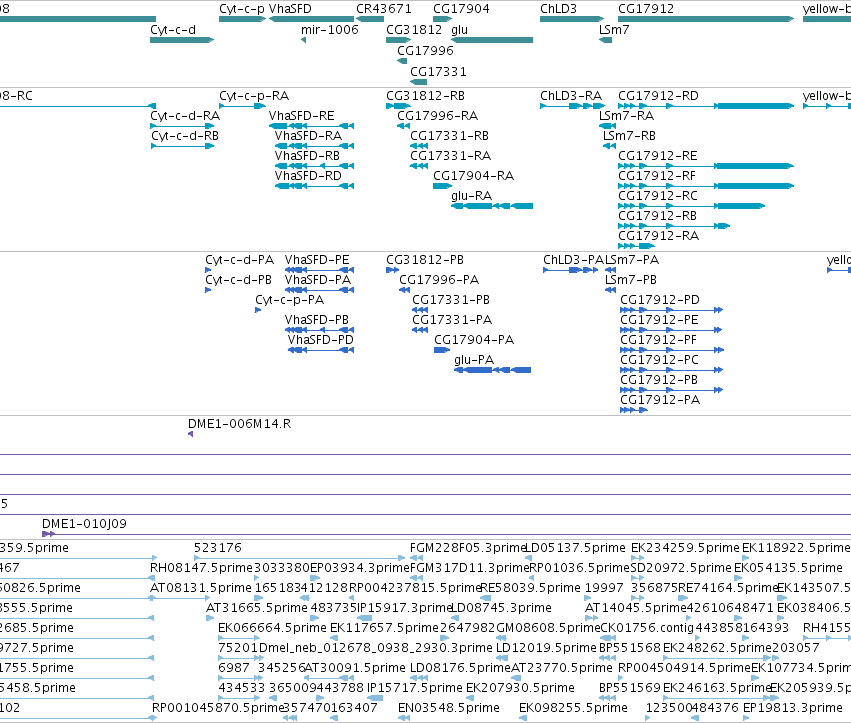Select protein ChLD3-PA
This screenshot has width=851, height=723.
(570, 270)
